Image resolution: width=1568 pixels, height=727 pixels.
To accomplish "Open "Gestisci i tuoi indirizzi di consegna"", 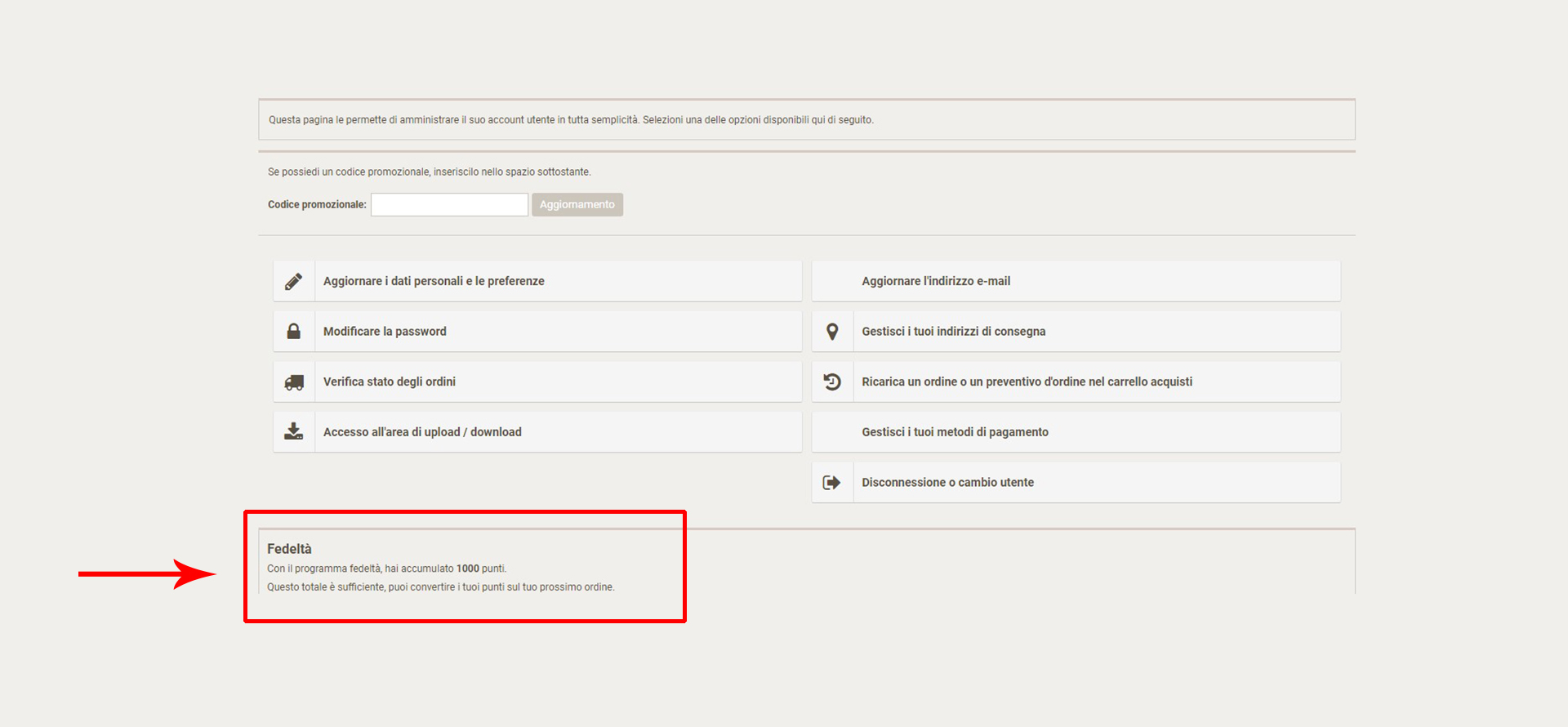I will pos(953,332).
